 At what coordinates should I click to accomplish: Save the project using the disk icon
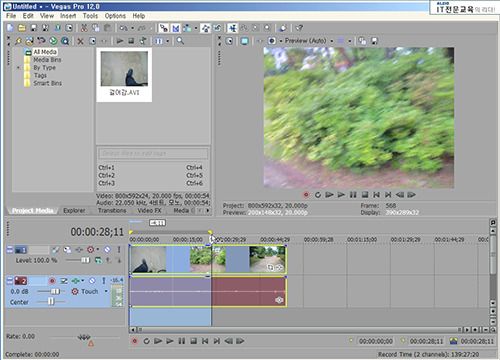[34, 28]
